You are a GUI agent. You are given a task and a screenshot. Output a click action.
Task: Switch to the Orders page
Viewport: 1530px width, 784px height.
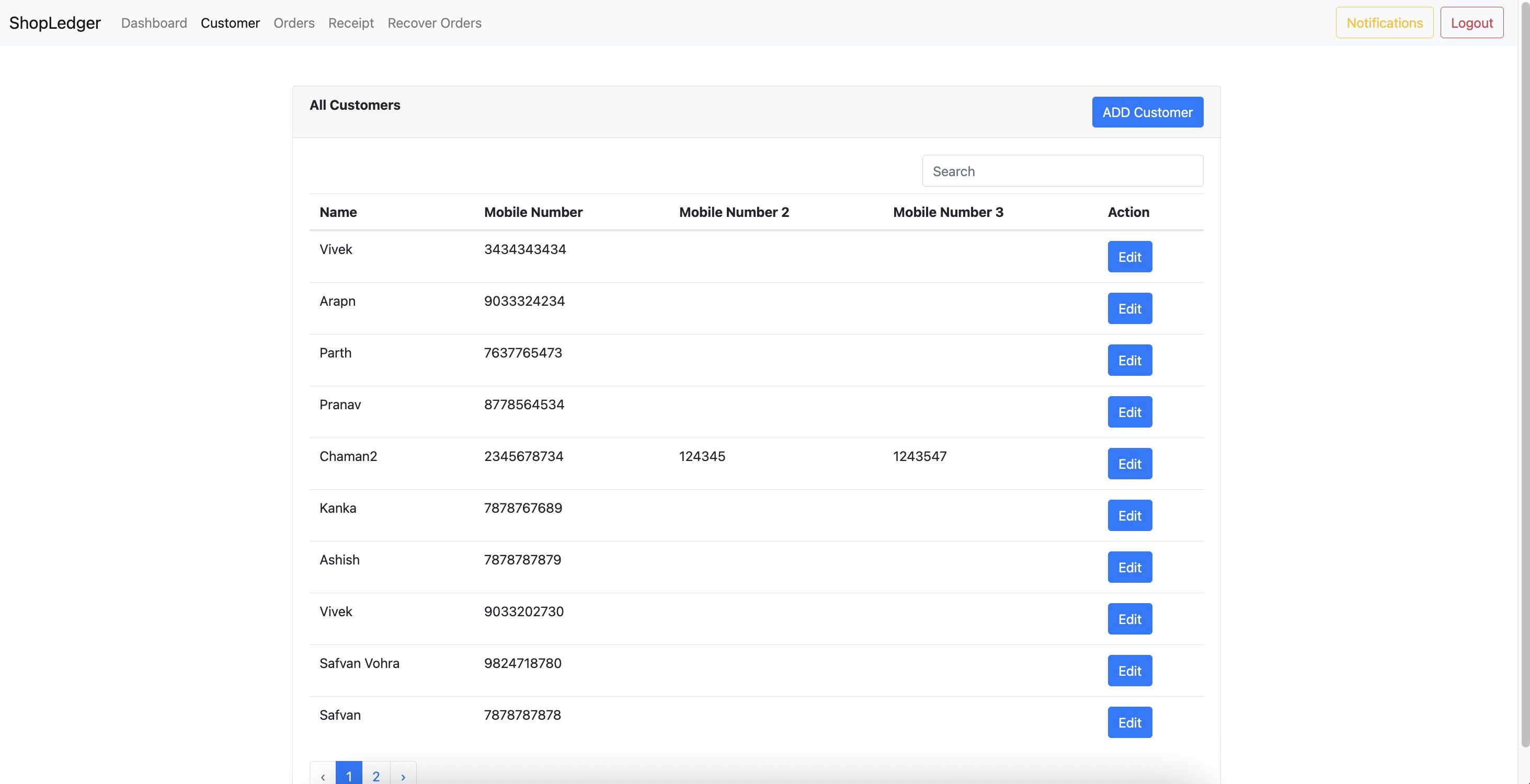pos(294,22)
